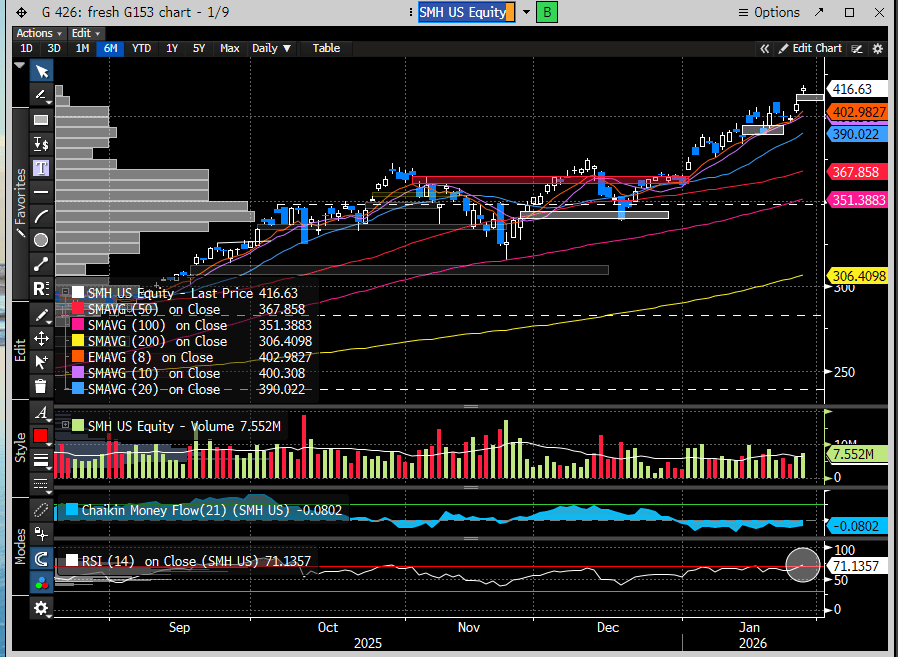Click the green B button
The width and height of the screenshot is (898, 657).
tap(547, 13)
